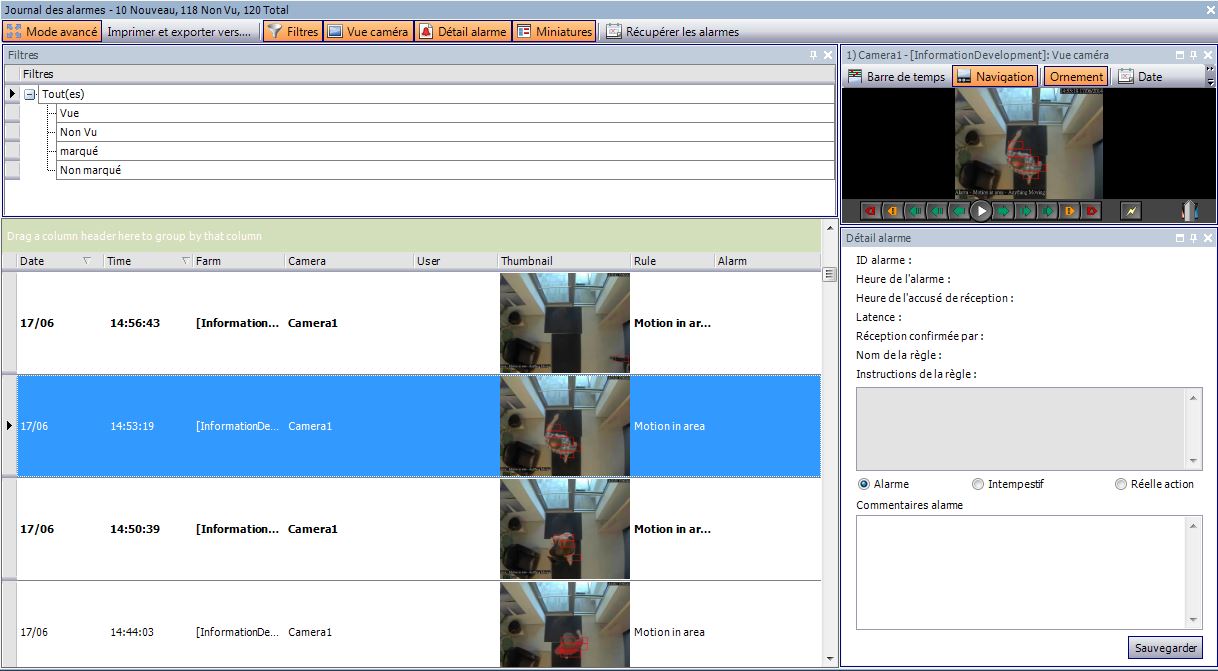
Task: Select the Alarme radio button
Action: 864,484
